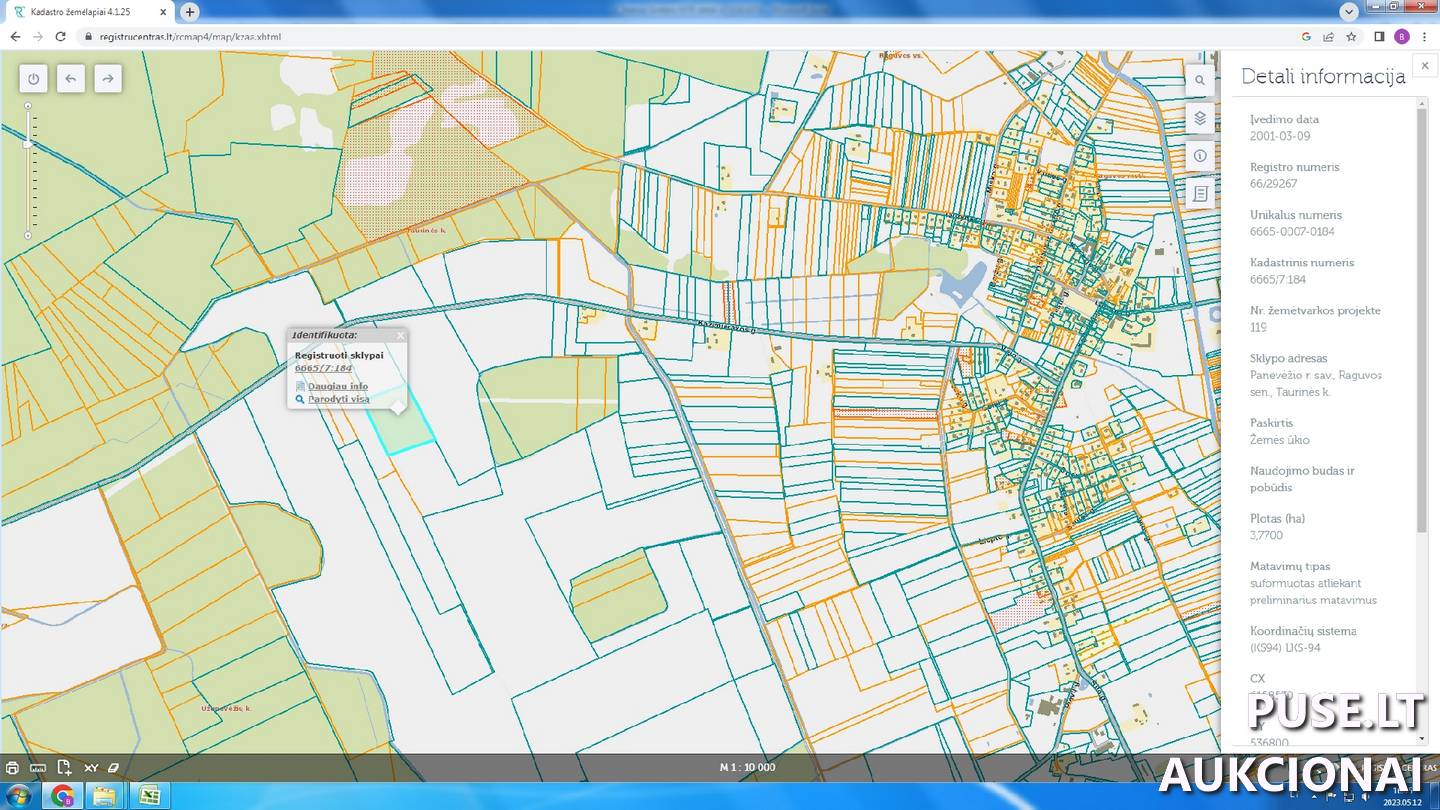Go to next map extent arrow

click(108, 79)
